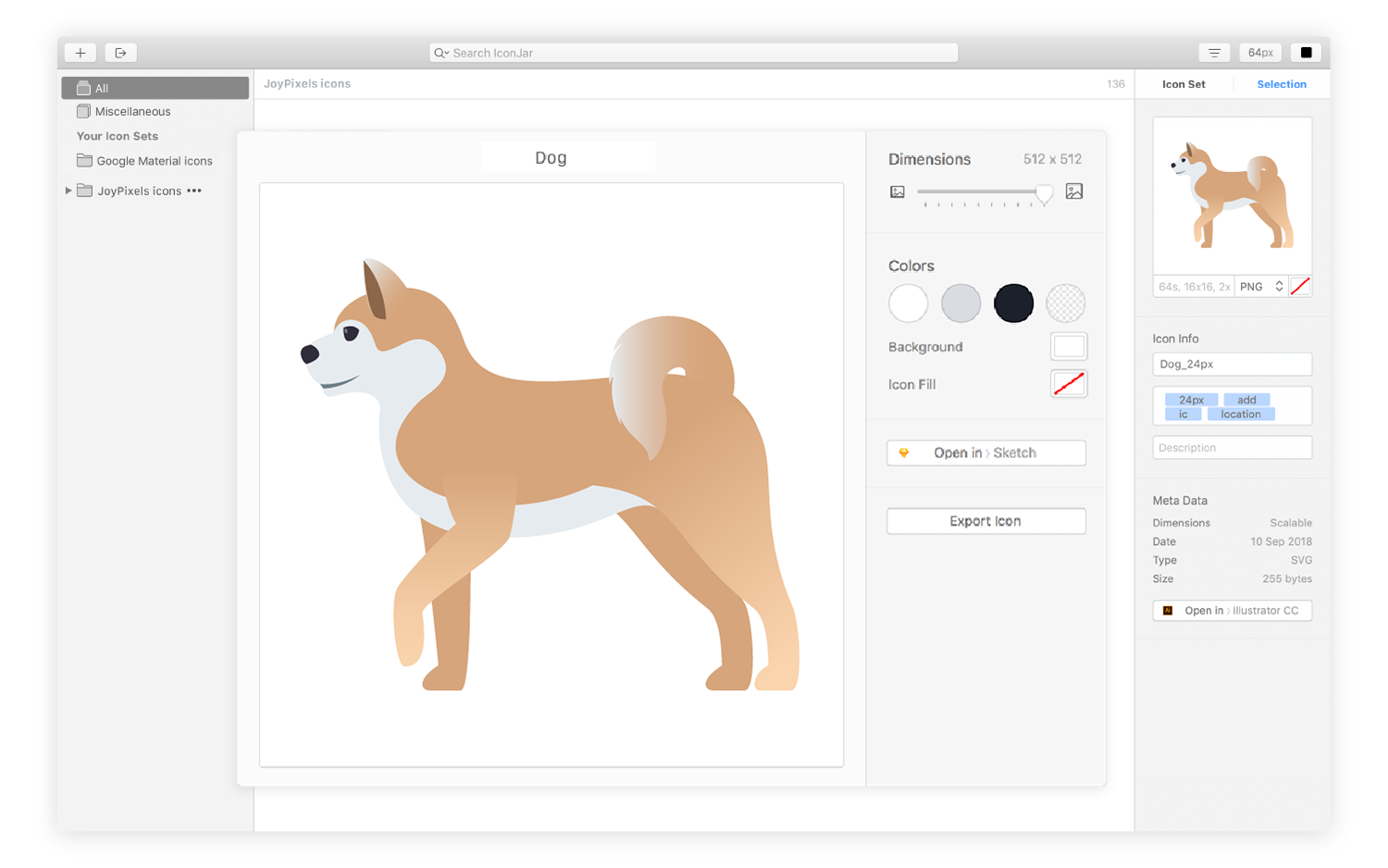
Task: Expand the JoyPixels icons folder
Action: pyautogui.click(x=68, y=191)
